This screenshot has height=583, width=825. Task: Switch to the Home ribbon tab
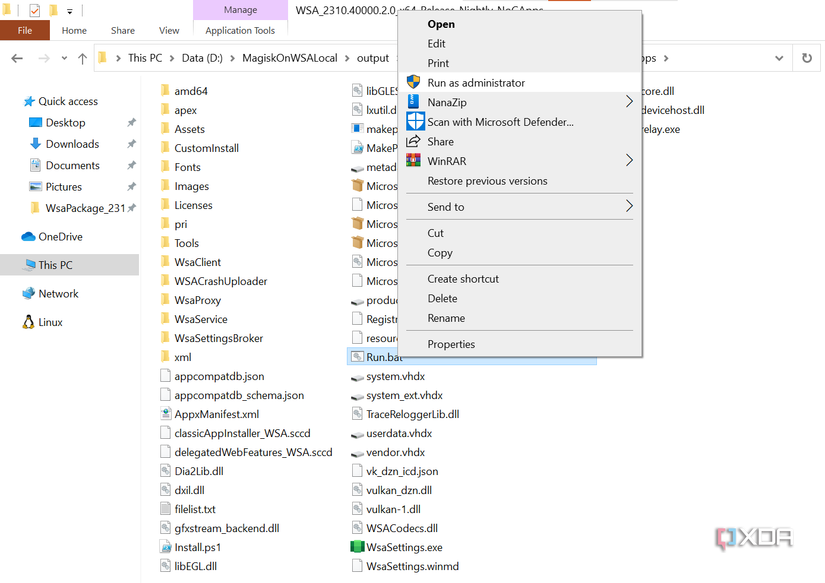coord(74,31)
